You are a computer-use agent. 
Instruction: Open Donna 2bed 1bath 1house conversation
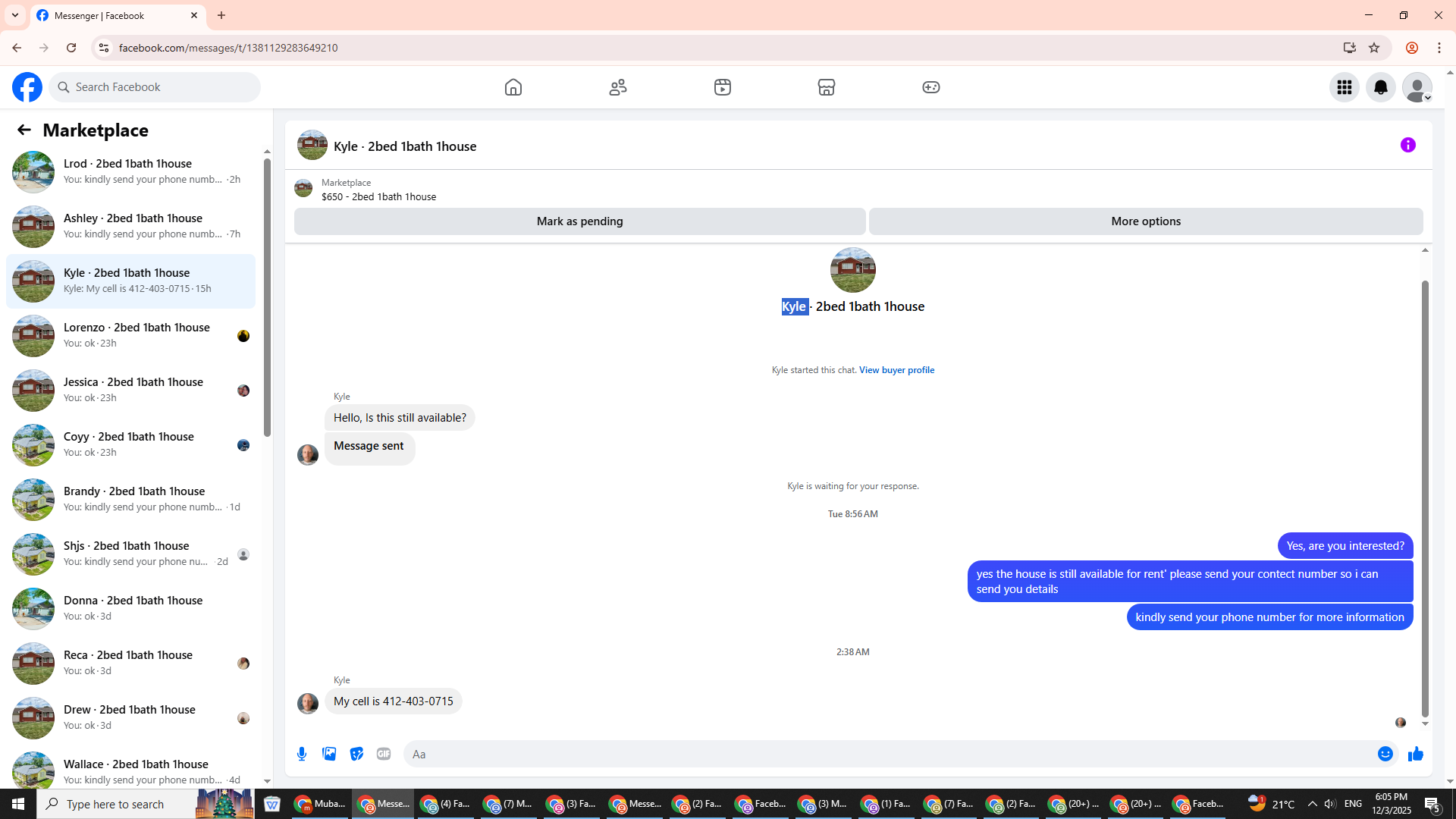coord(130,608)
